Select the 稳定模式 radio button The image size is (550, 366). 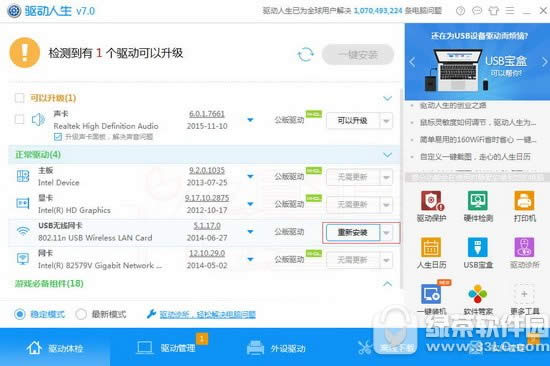(x=20, y=314)
